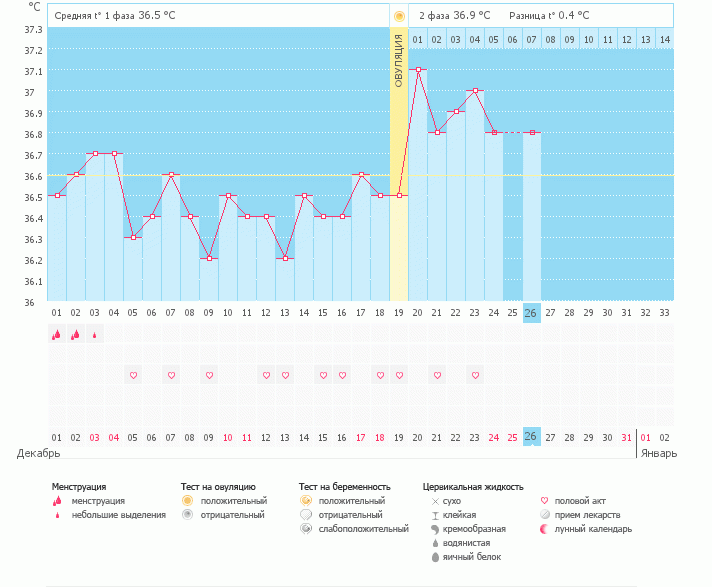
Task: Click highlighted cycle day 26 below the graph
Action: point(531,312)
